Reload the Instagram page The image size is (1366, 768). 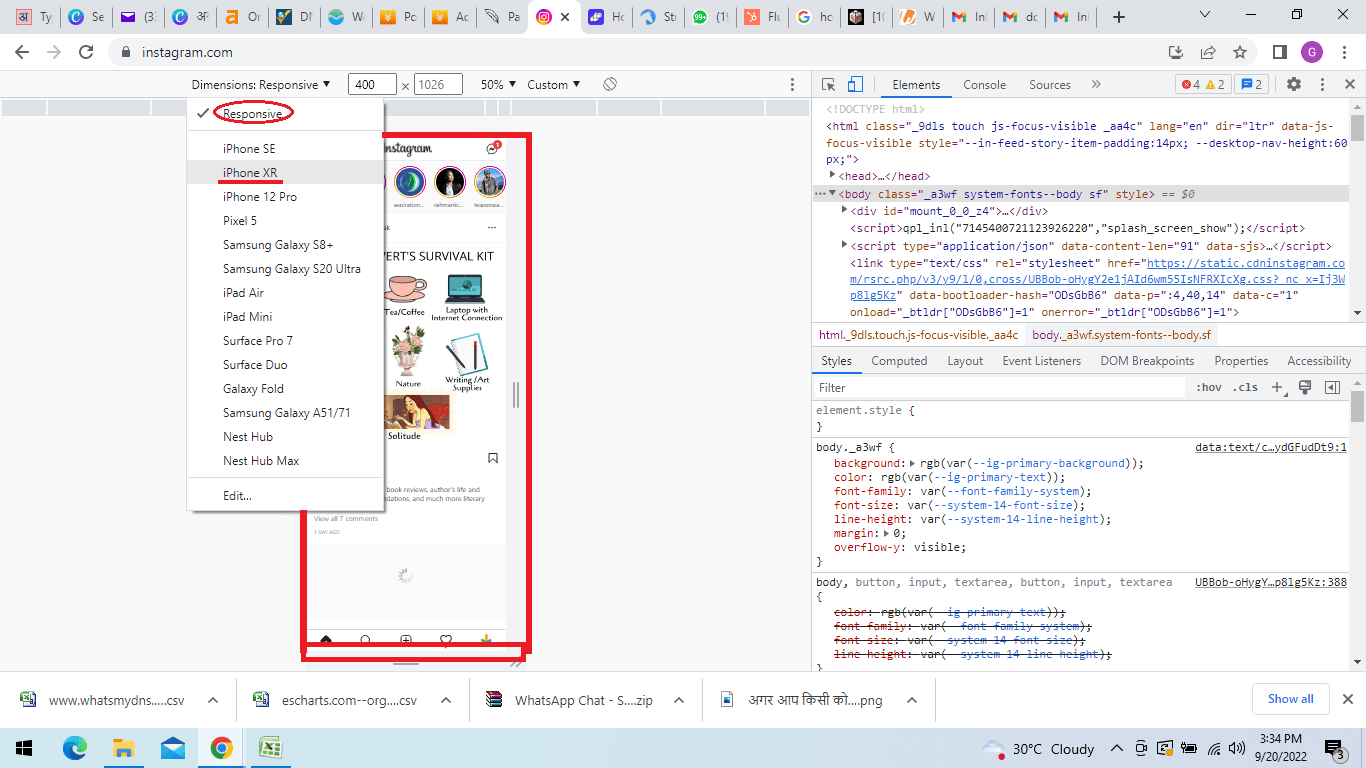pyautogui.click(x=87, y=52)
